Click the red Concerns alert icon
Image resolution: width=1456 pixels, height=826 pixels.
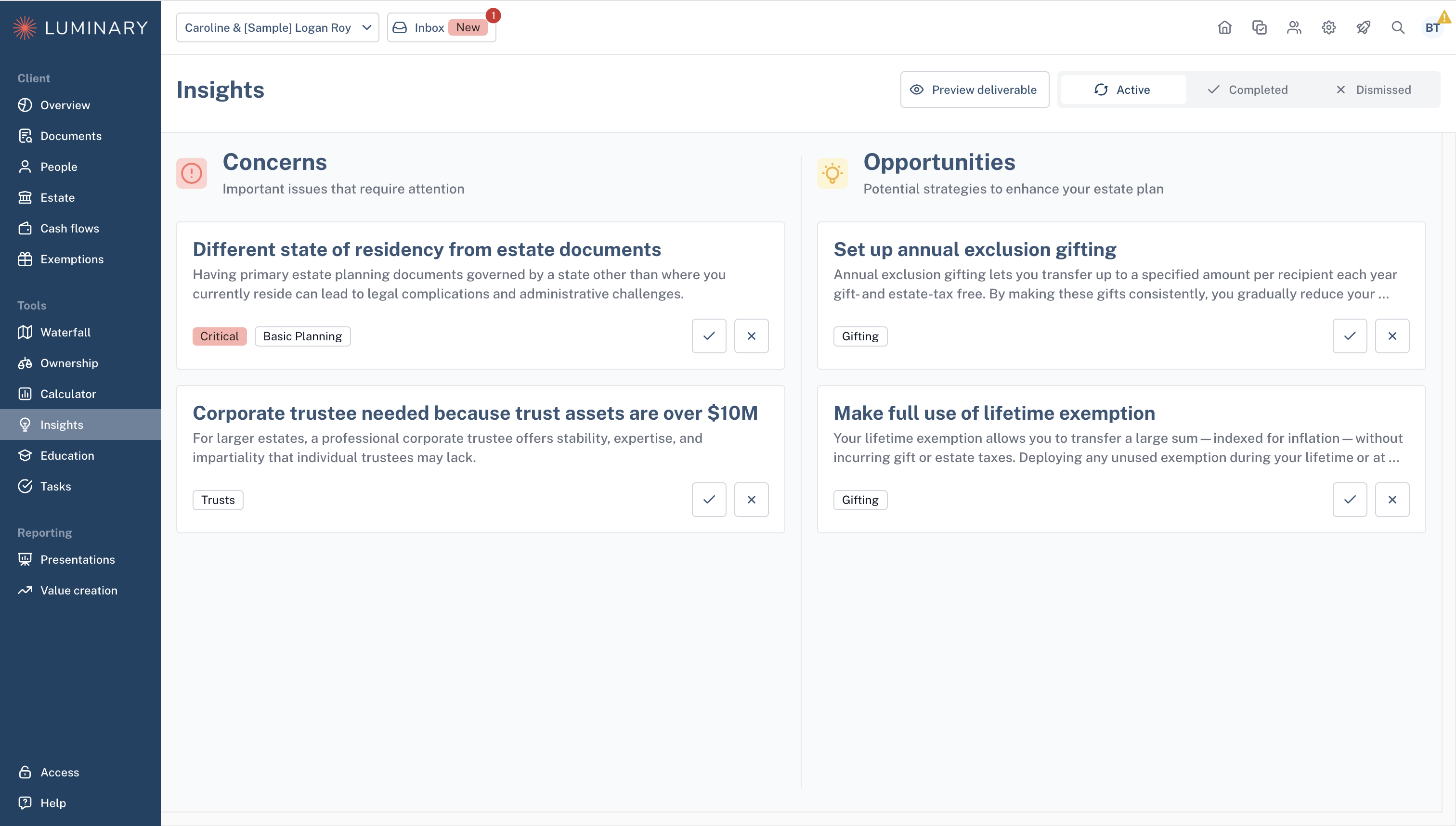[191, 173]
